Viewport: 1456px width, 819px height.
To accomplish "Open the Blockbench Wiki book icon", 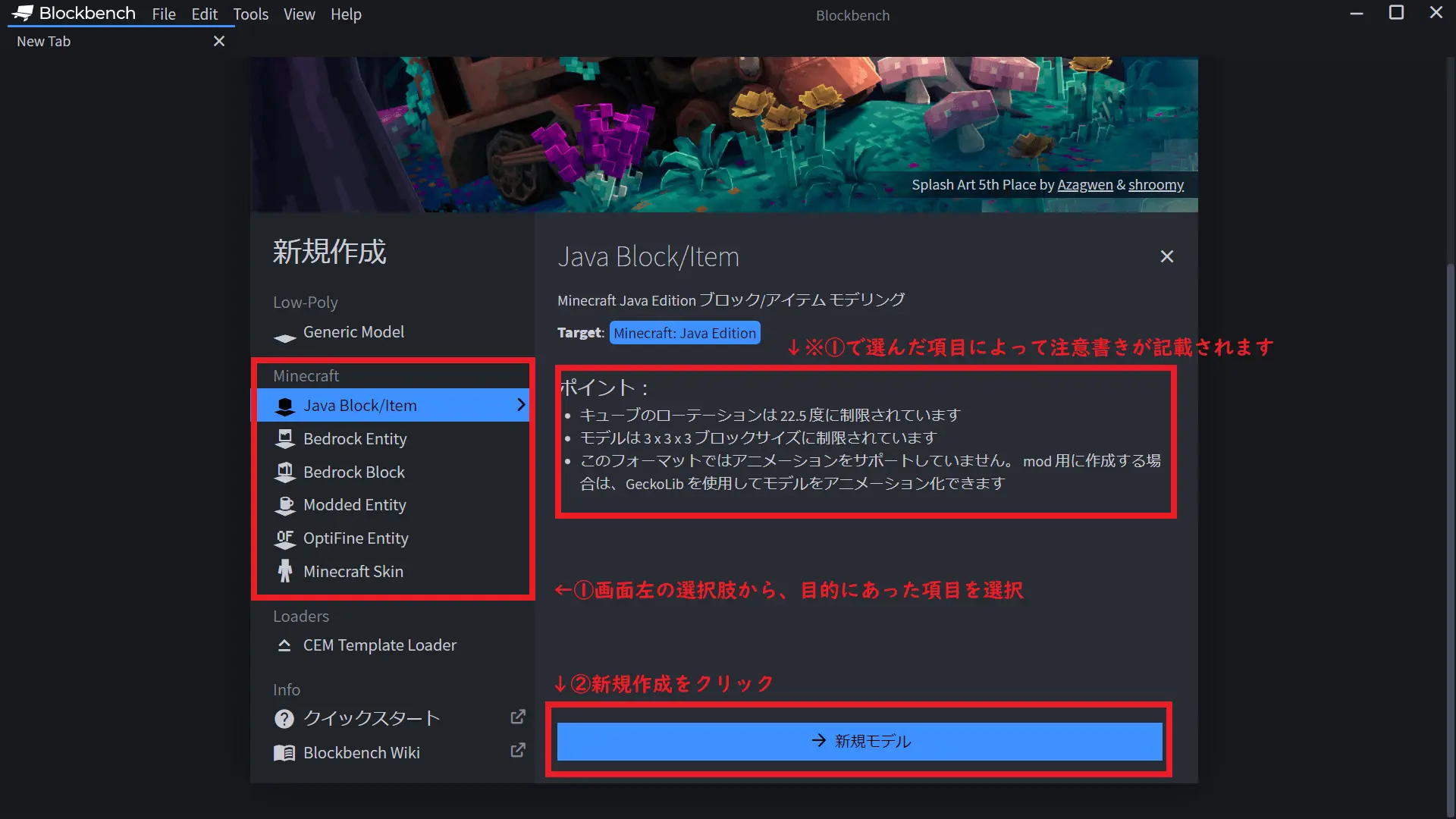I will tap(284, 753).
